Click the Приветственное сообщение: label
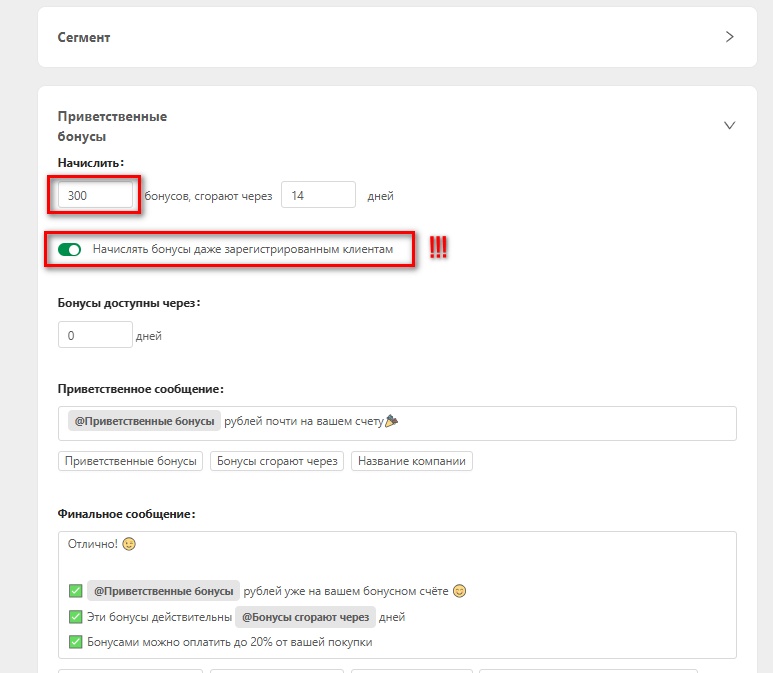This screenshot has height=673, width=773. [x=141, y=389]
